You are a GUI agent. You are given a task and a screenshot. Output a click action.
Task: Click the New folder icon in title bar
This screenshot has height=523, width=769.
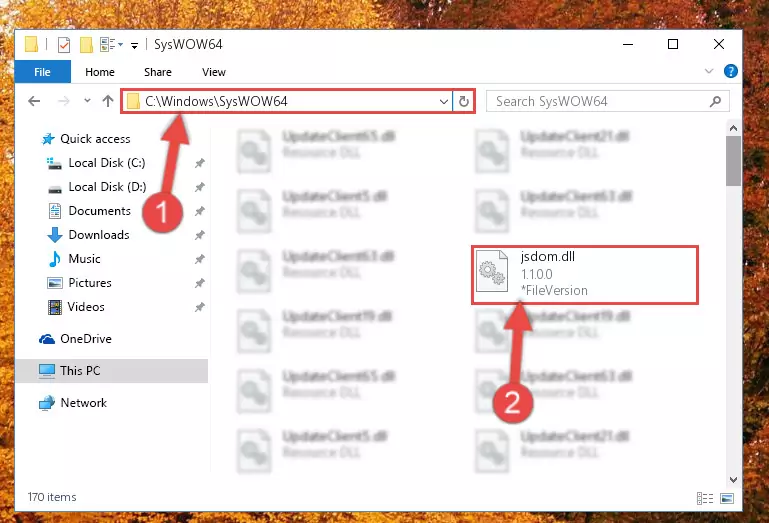[x=86, y=45]
